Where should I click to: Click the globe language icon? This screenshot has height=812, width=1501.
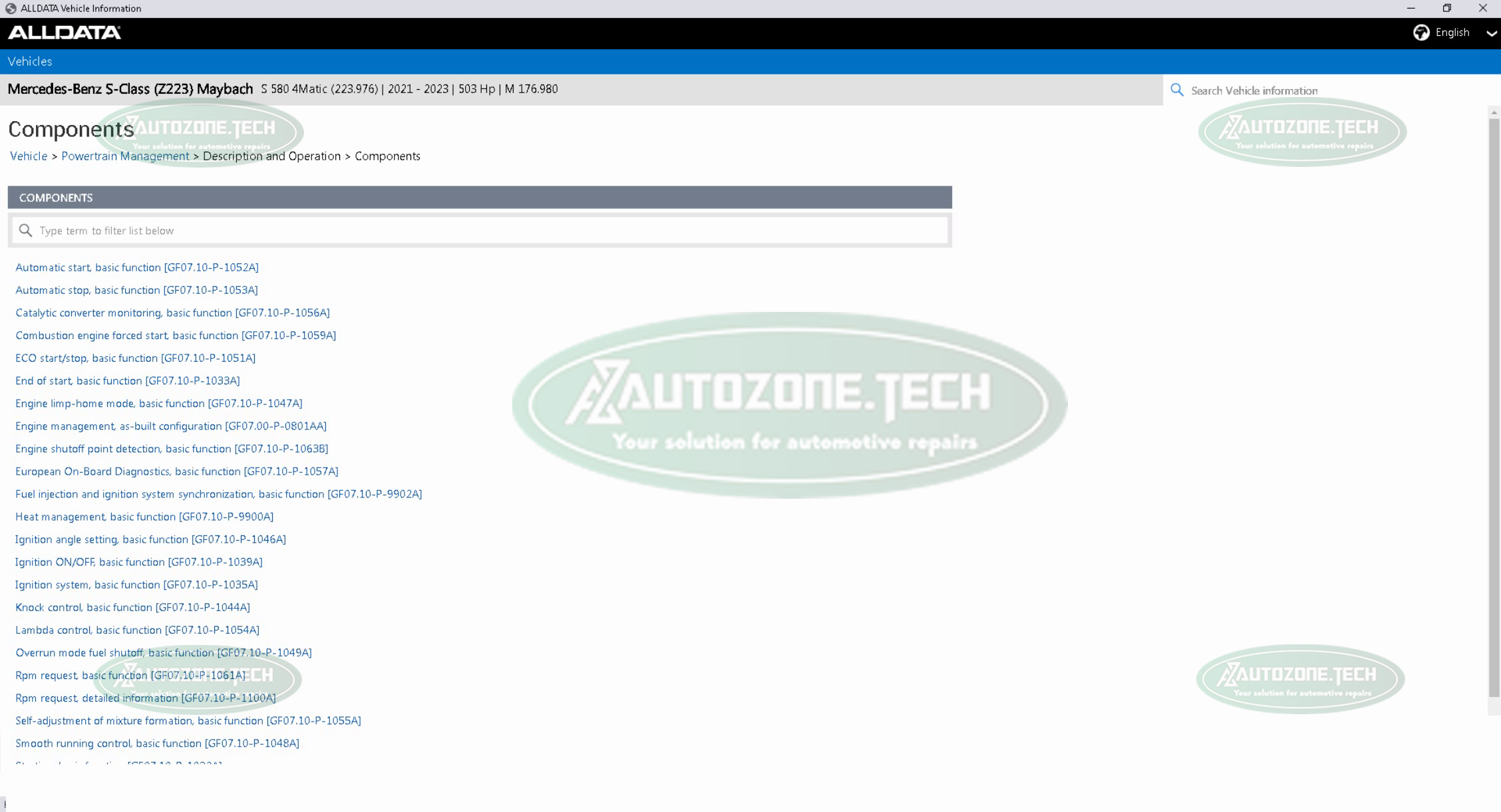1420,33
